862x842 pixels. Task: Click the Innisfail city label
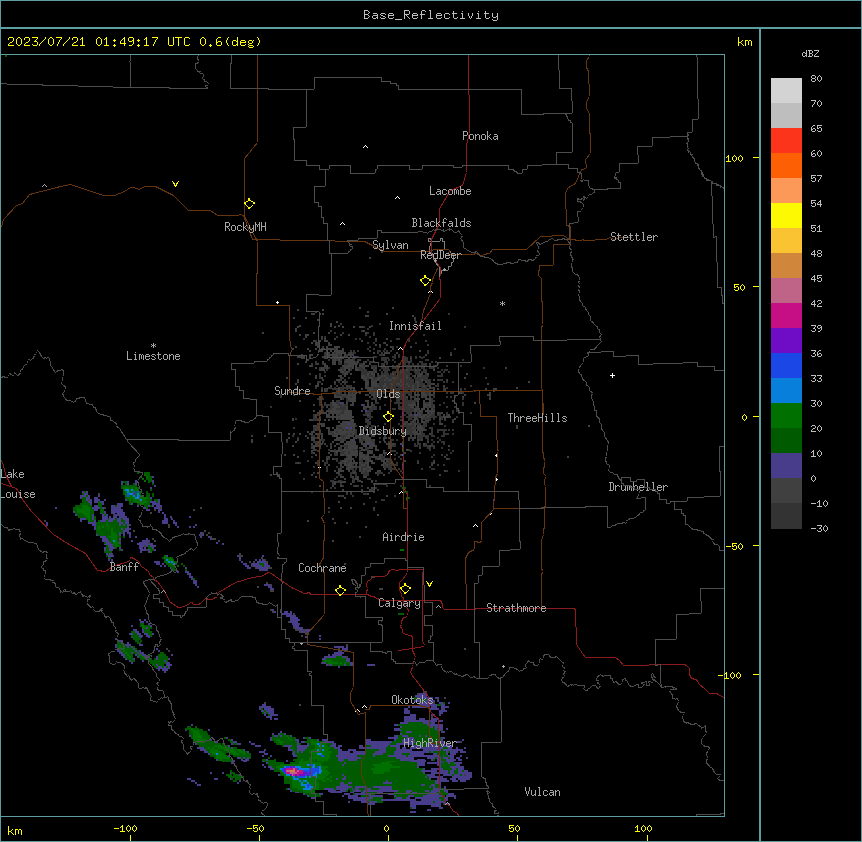[x=415, y=326]
